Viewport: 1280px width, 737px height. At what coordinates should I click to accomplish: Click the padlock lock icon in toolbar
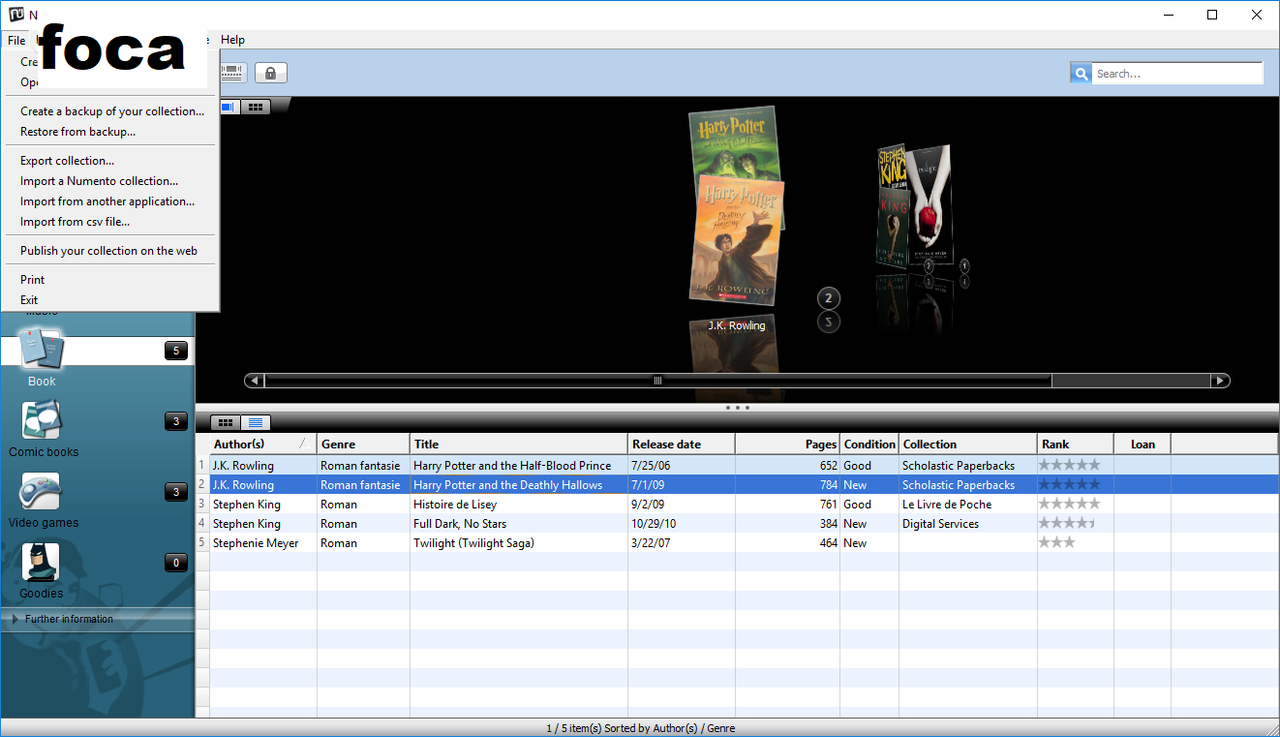click(270, 73)
